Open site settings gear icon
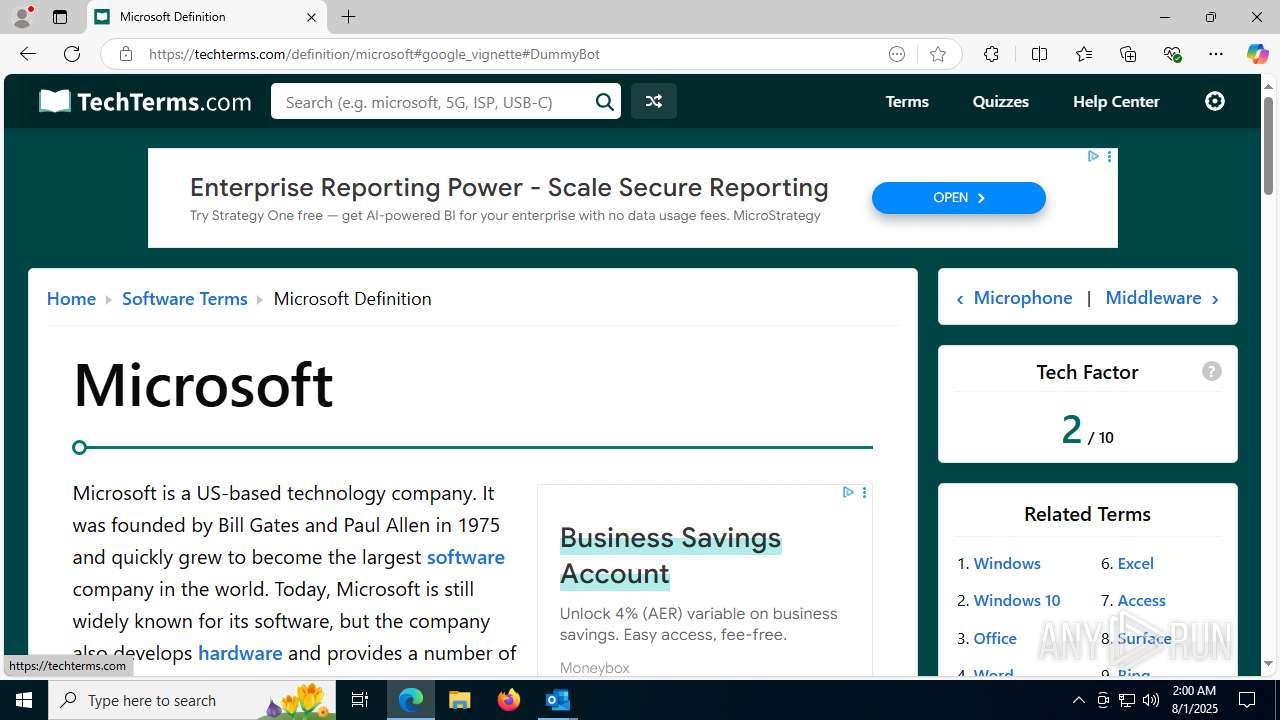The image size is (1280, 720). (x=1215, y=101)
